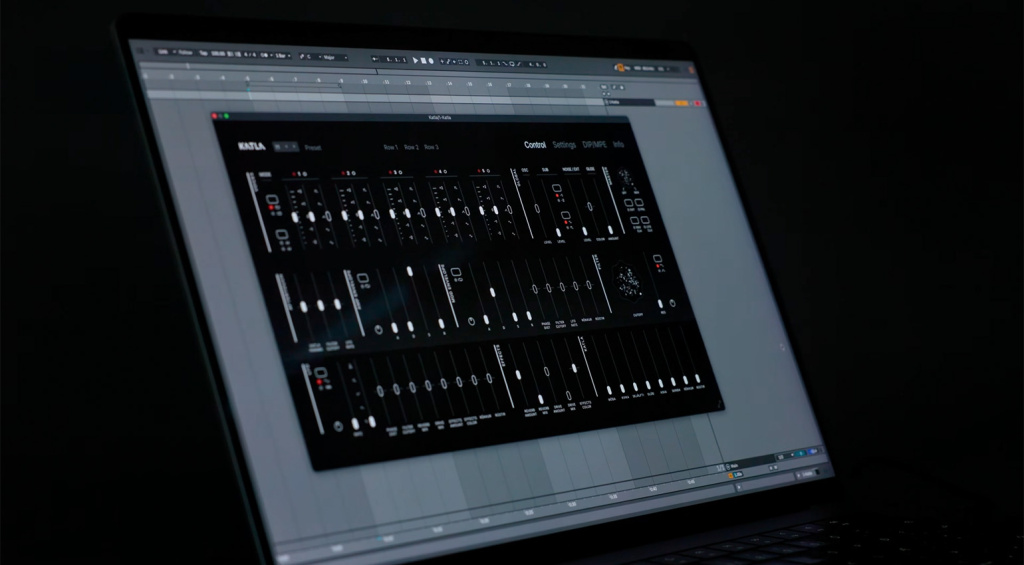Click the dotted visualizer in the top-right section

coord(624,178)
